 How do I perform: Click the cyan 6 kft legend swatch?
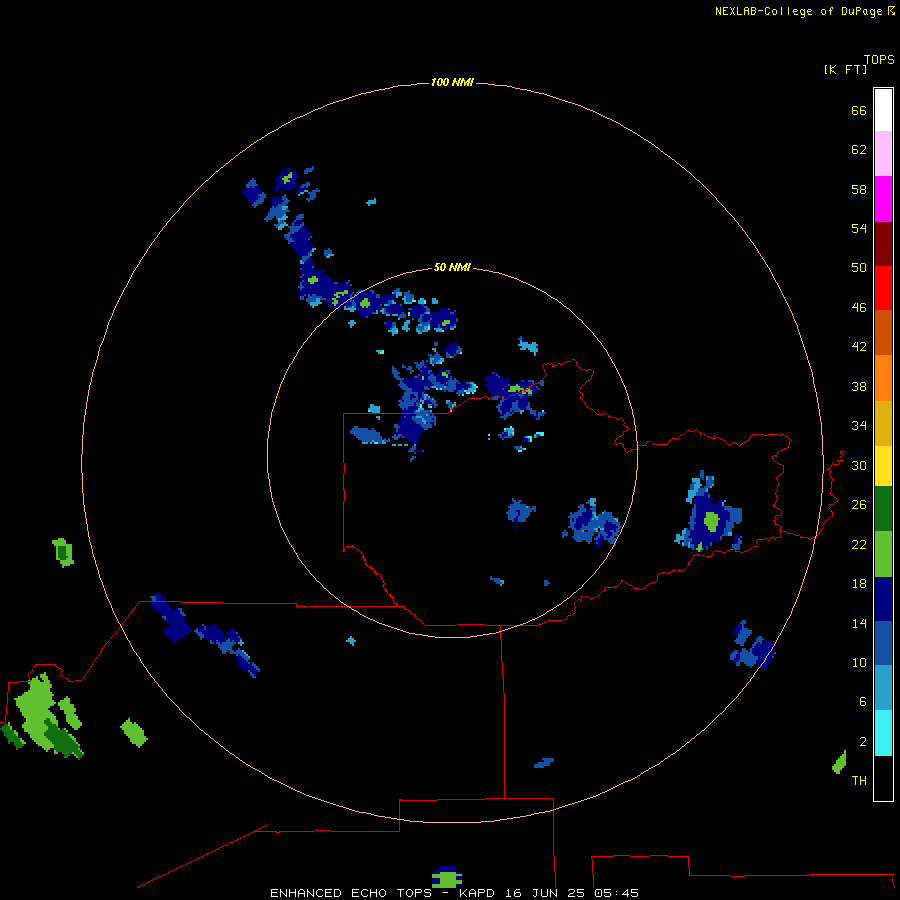tap(883, 733)
